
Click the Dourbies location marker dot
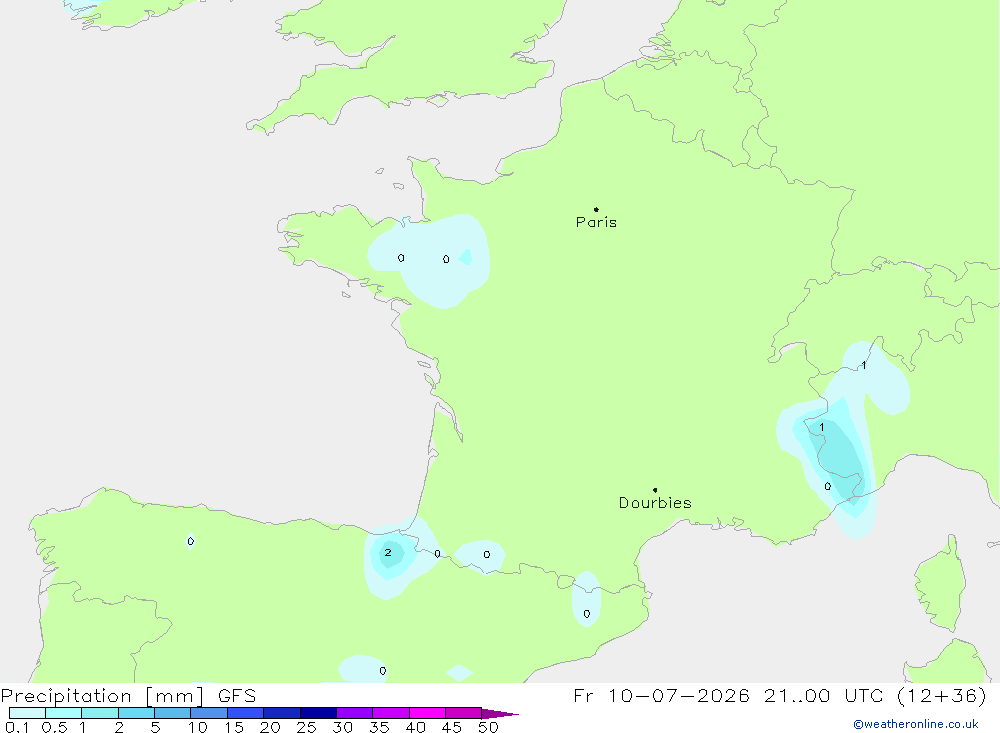655,490
